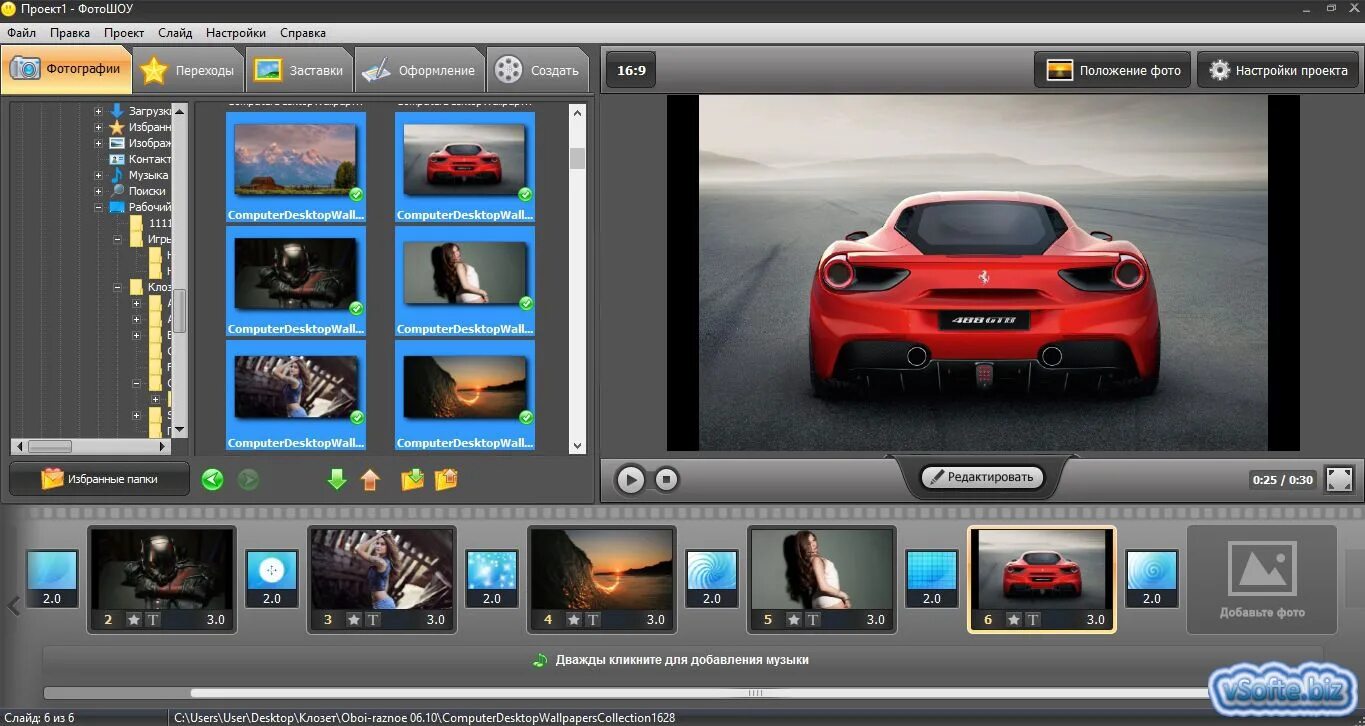Screen dimensions: 1365x726
Task: Click the timeline left scroll chevron
Action: [x=13, y=606]
